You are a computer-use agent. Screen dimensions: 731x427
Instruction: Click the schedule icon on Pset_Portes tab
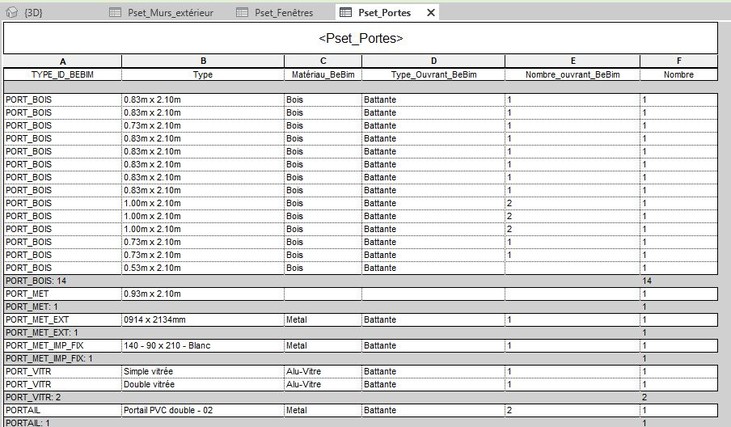tap(345, 13)
